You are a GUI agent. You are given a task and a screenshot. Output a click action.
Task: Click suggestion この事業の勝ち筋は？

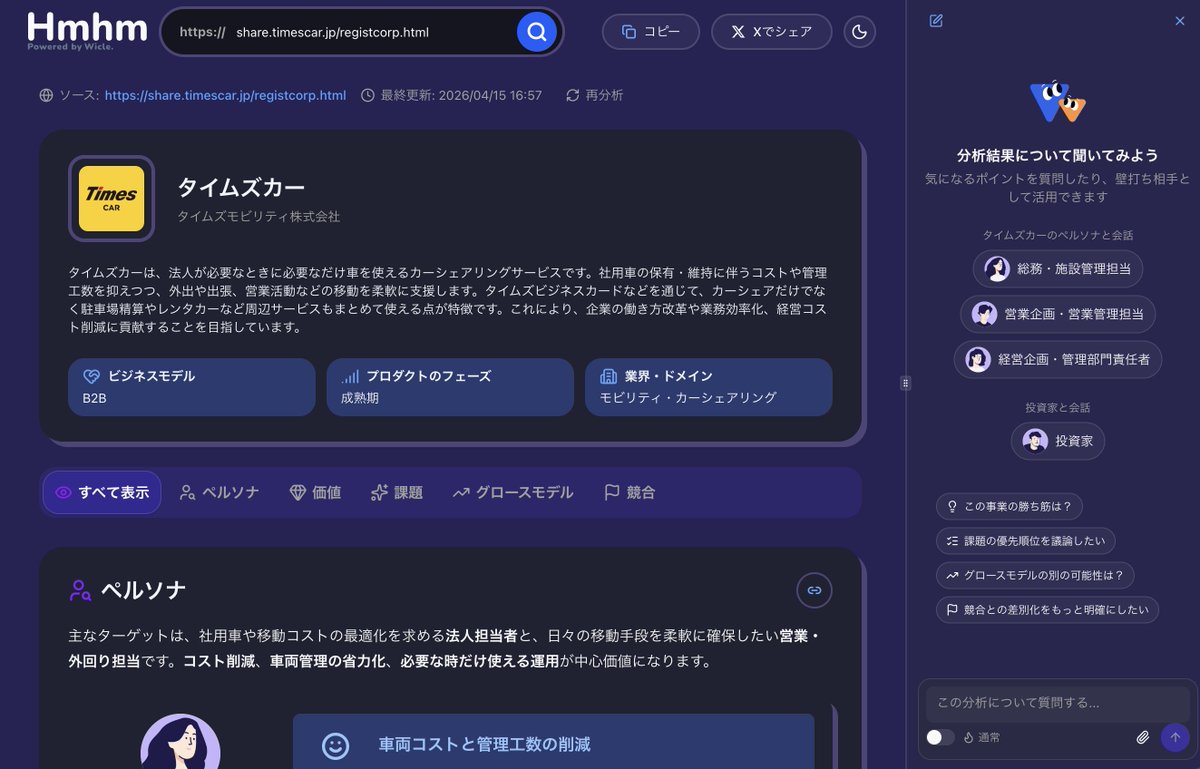click(1009, 507)
